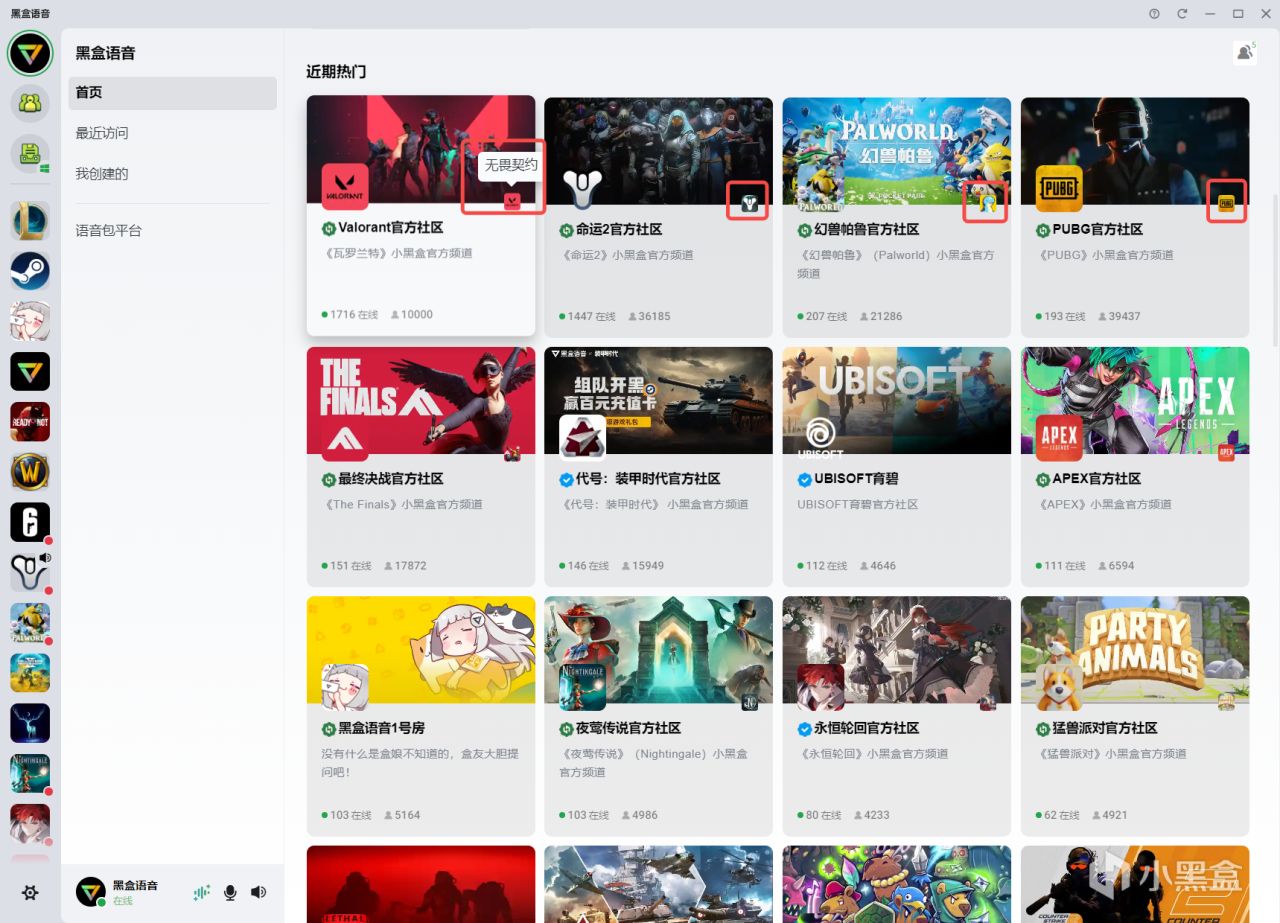Click the refresh icon in title bar
Viewport: 1280px width, 923px height.
pos(1182,14)
